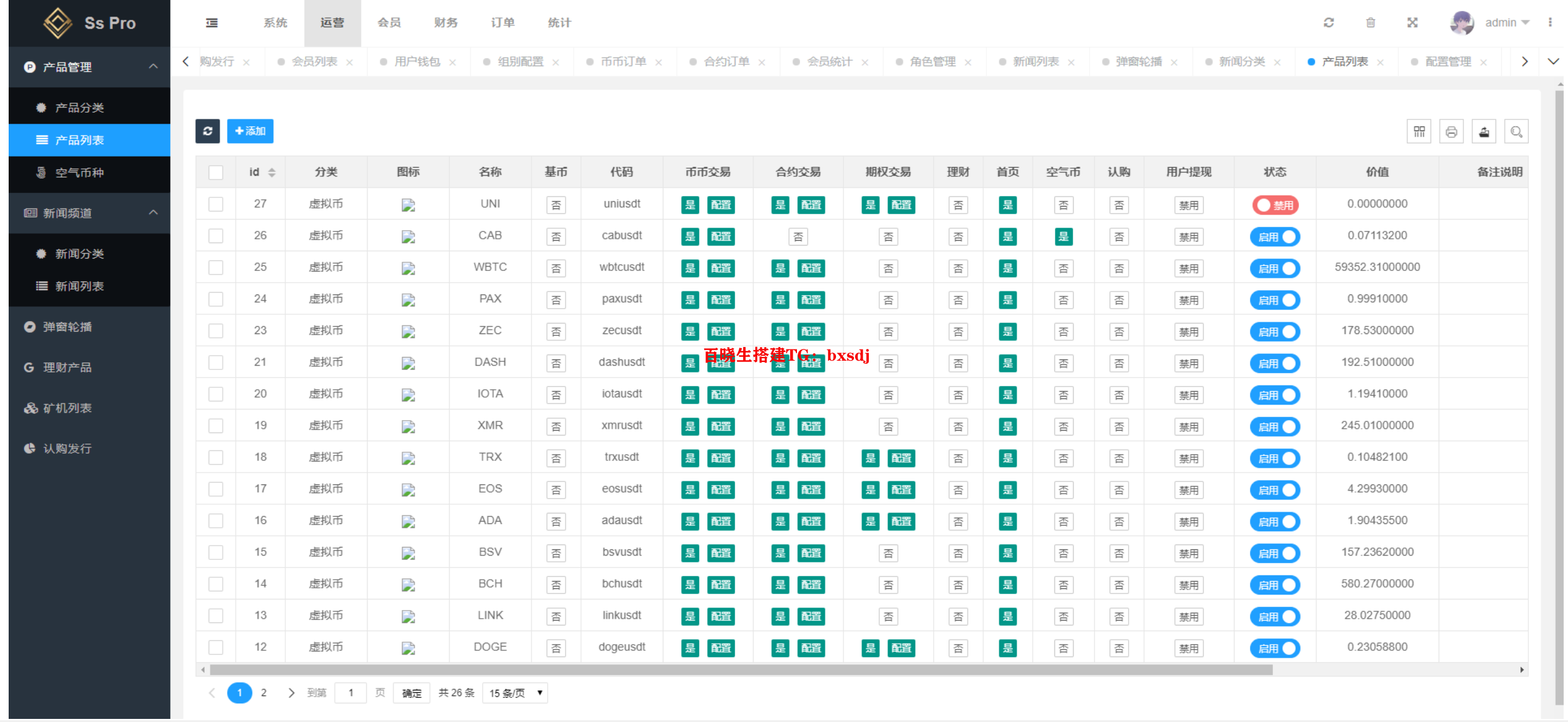Viewport: 1568px width, 722px height.
Task: Switch to the 配置管理 tab
Action: point(1448,62)
